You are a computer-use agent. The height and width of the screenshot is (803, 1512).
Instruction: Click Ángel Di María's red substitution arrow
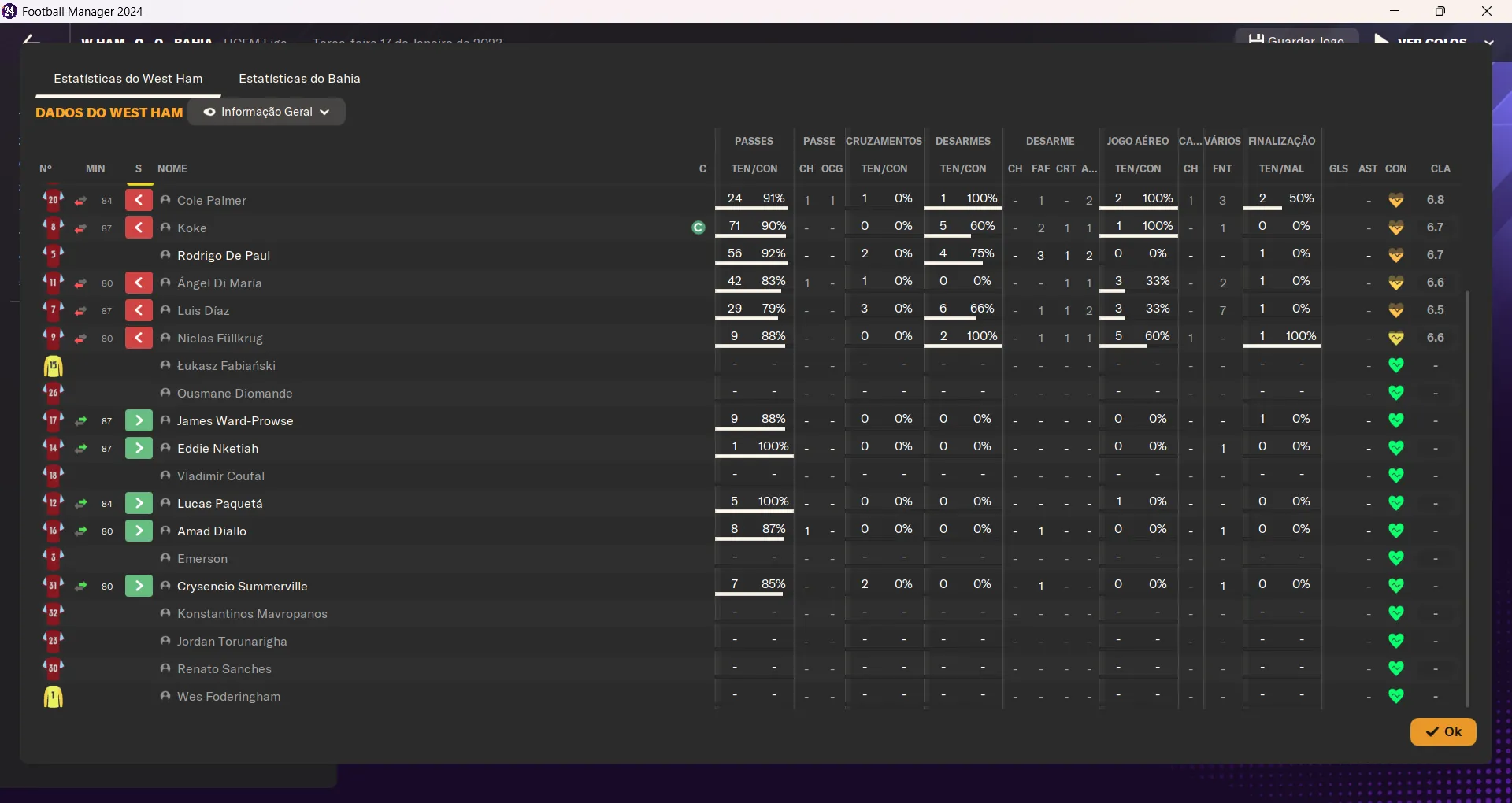tap(139, 283)
